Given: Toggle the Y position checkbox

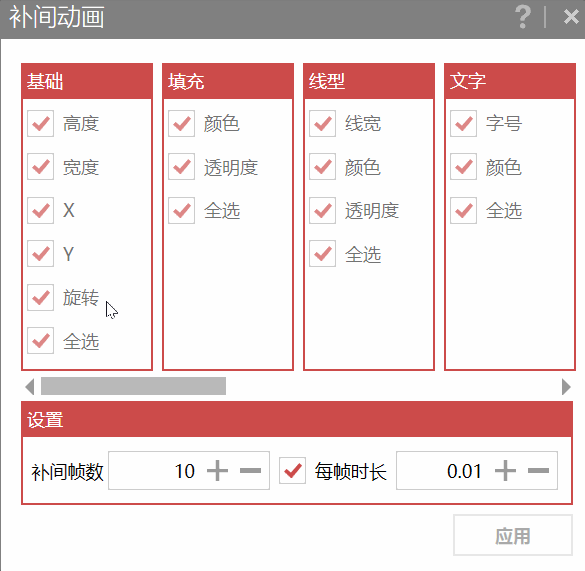Looking at the screenshot, I should point(41,254).
